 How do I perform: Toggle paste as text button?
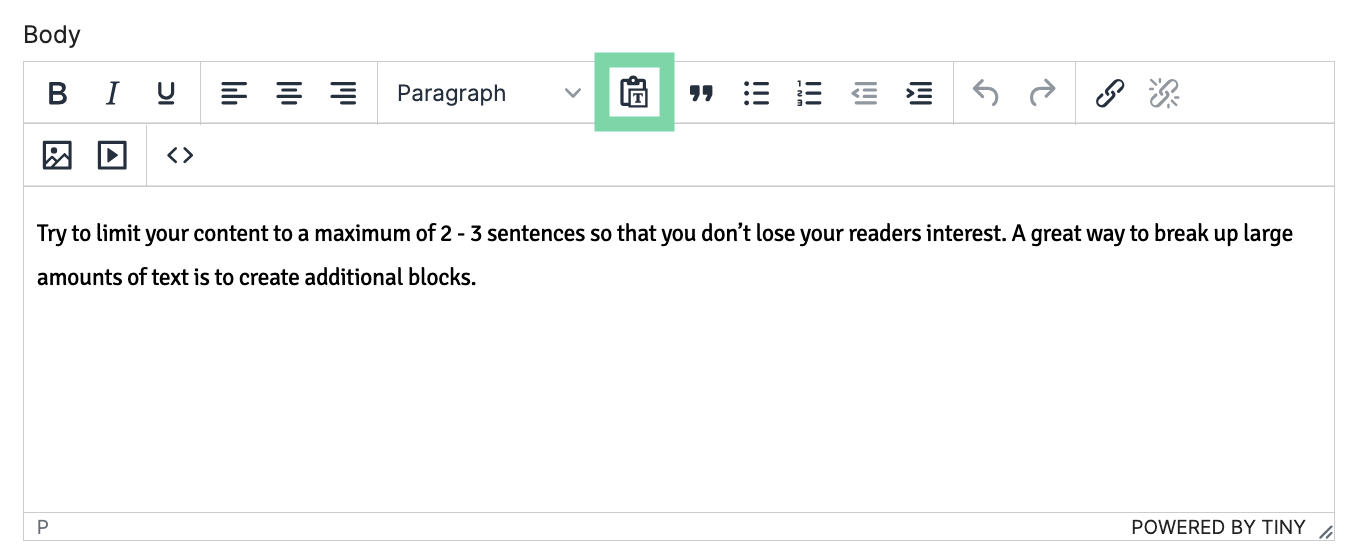[634, 93]
